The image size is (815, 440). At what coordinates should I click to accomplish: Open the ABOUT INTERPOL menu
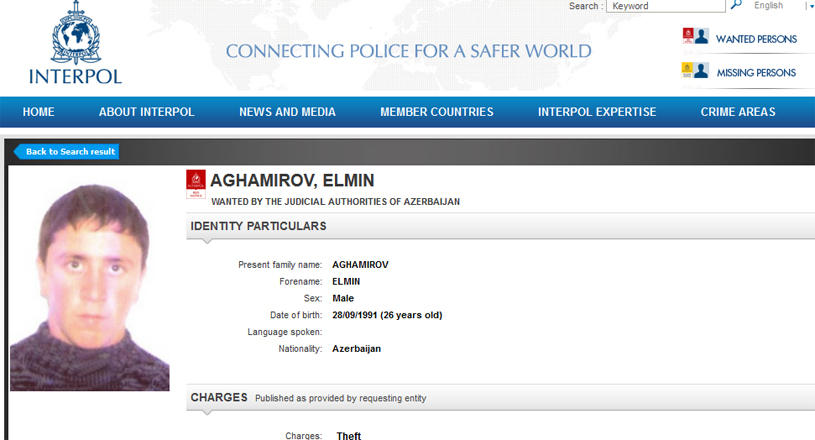[147, 112]
